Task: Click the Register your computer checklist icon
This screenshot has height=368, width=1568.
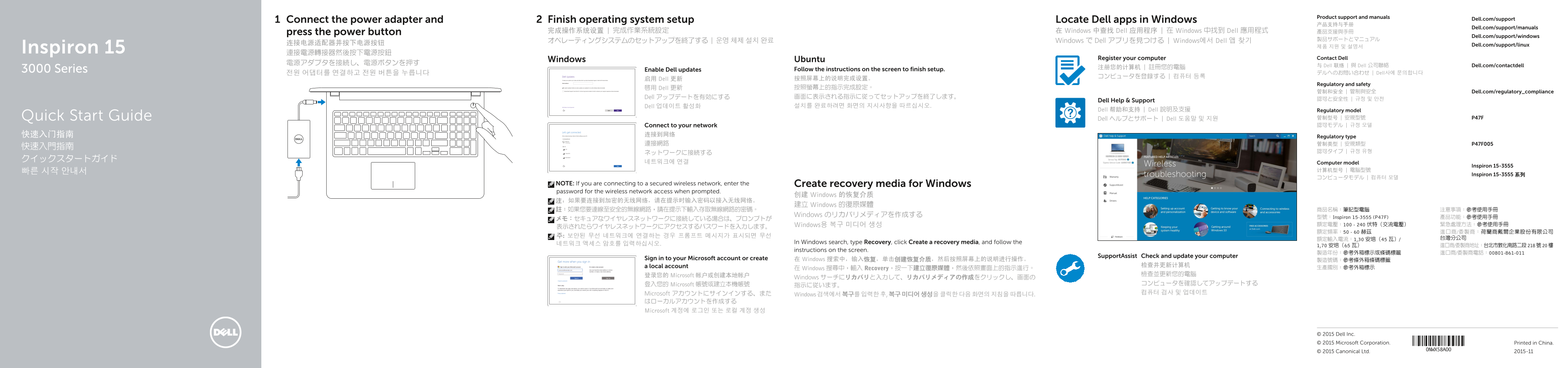Action: coord(1069,70)
